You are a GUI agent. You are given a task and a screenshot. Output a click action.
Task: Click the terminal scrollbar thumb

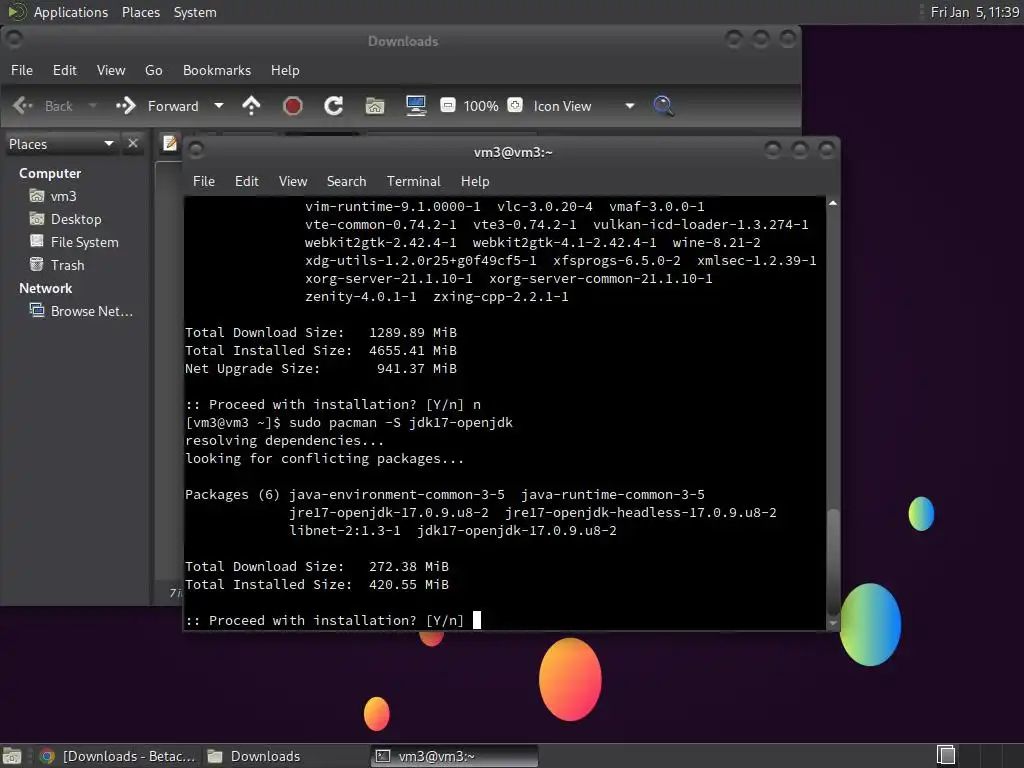[833, 562]
